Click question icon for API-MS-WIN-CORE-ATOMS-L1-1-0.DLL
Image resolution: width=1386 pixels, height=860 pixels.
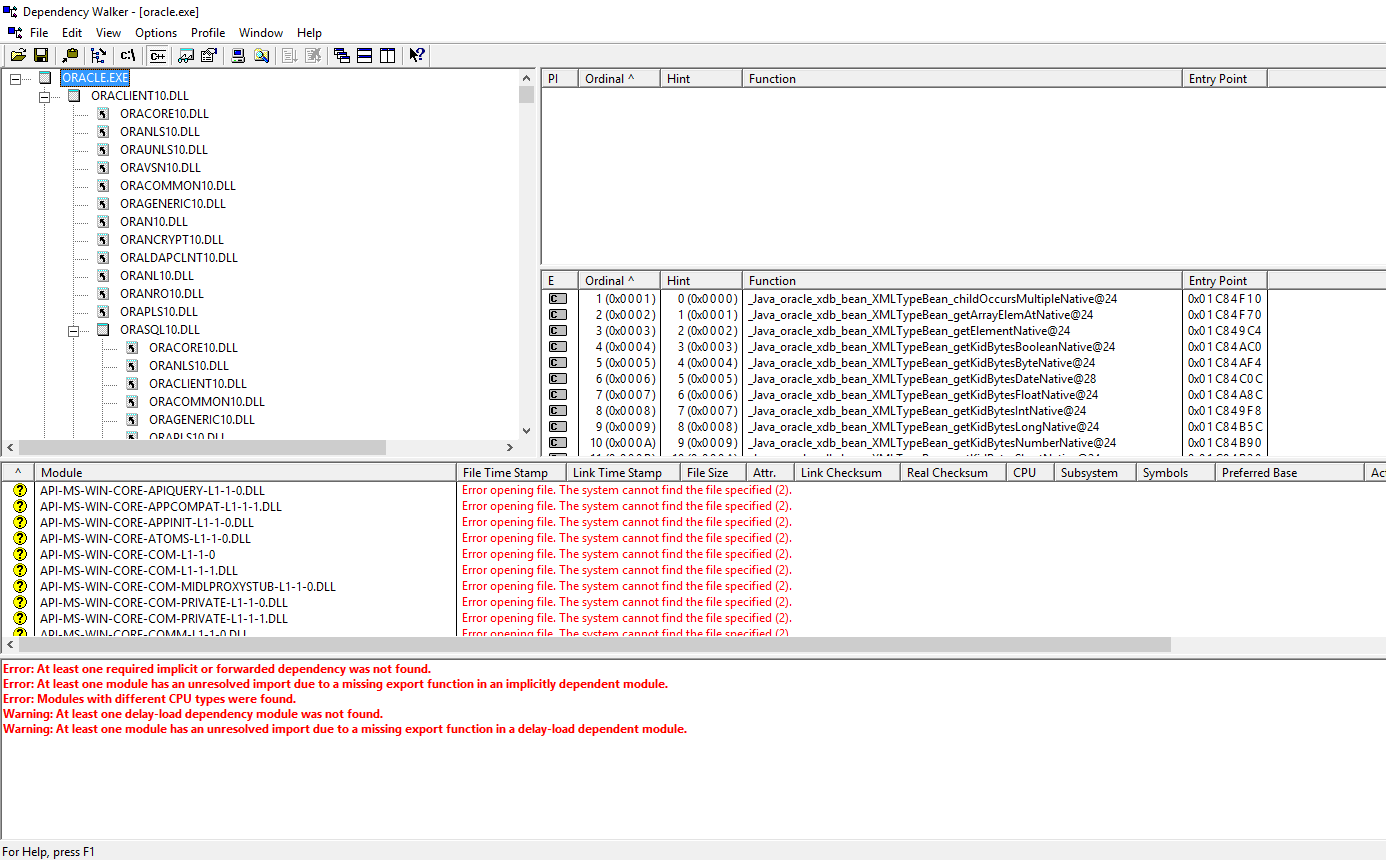[19, 539]
